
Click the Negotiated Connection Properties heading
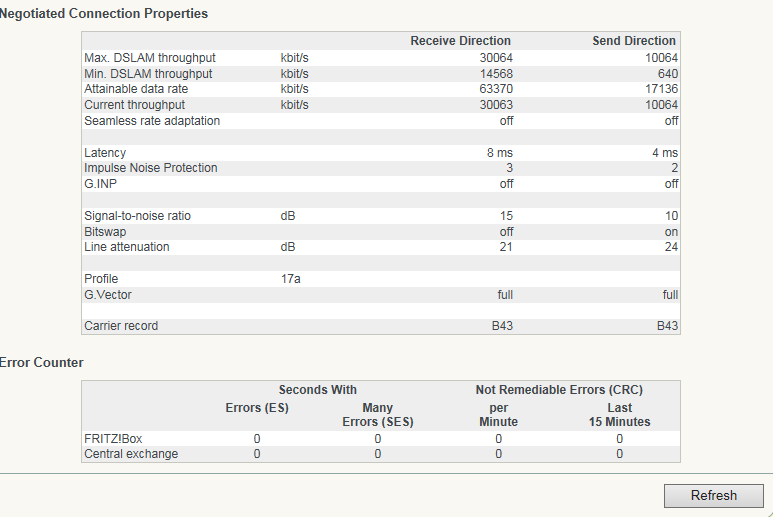(x=105, y=14)
